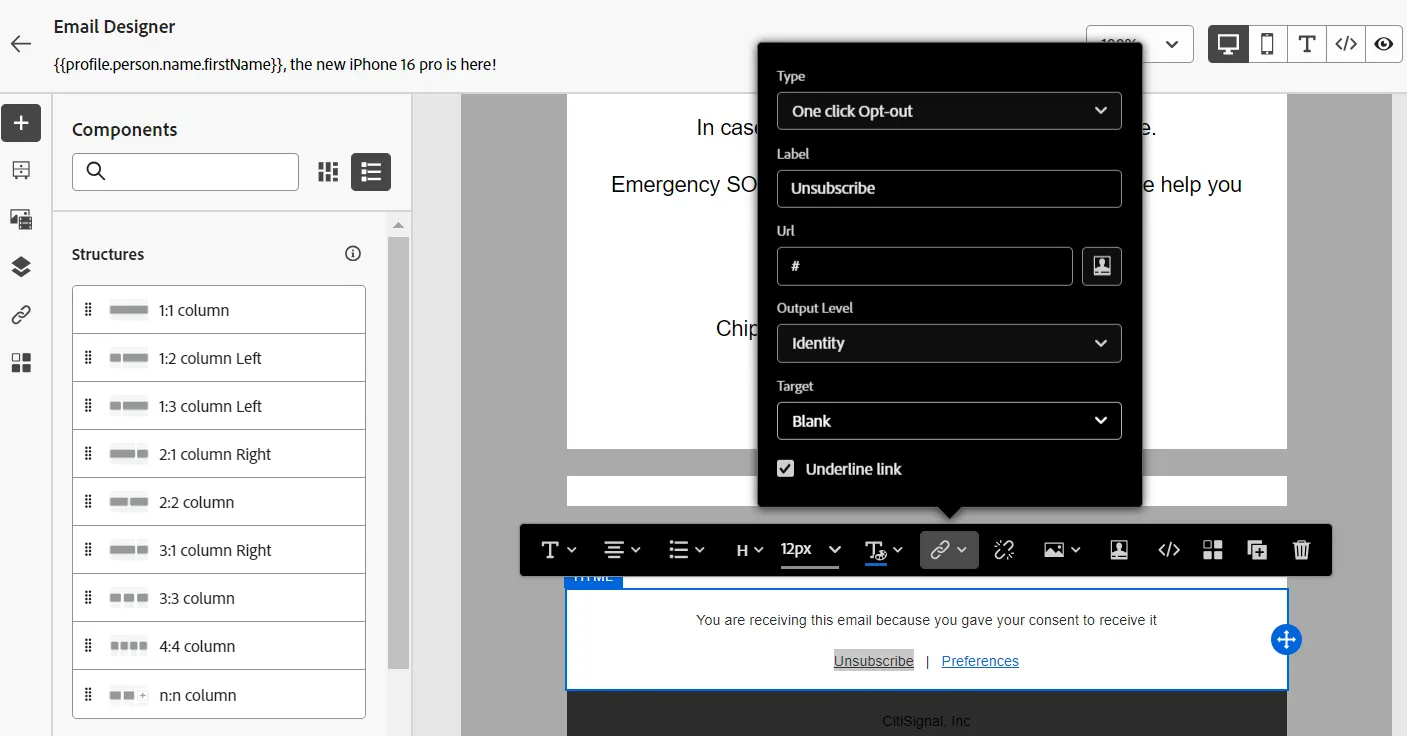1407x736 pixels.
Task: Click the personalization icon beside the Url field
Action: (1102, 266)
